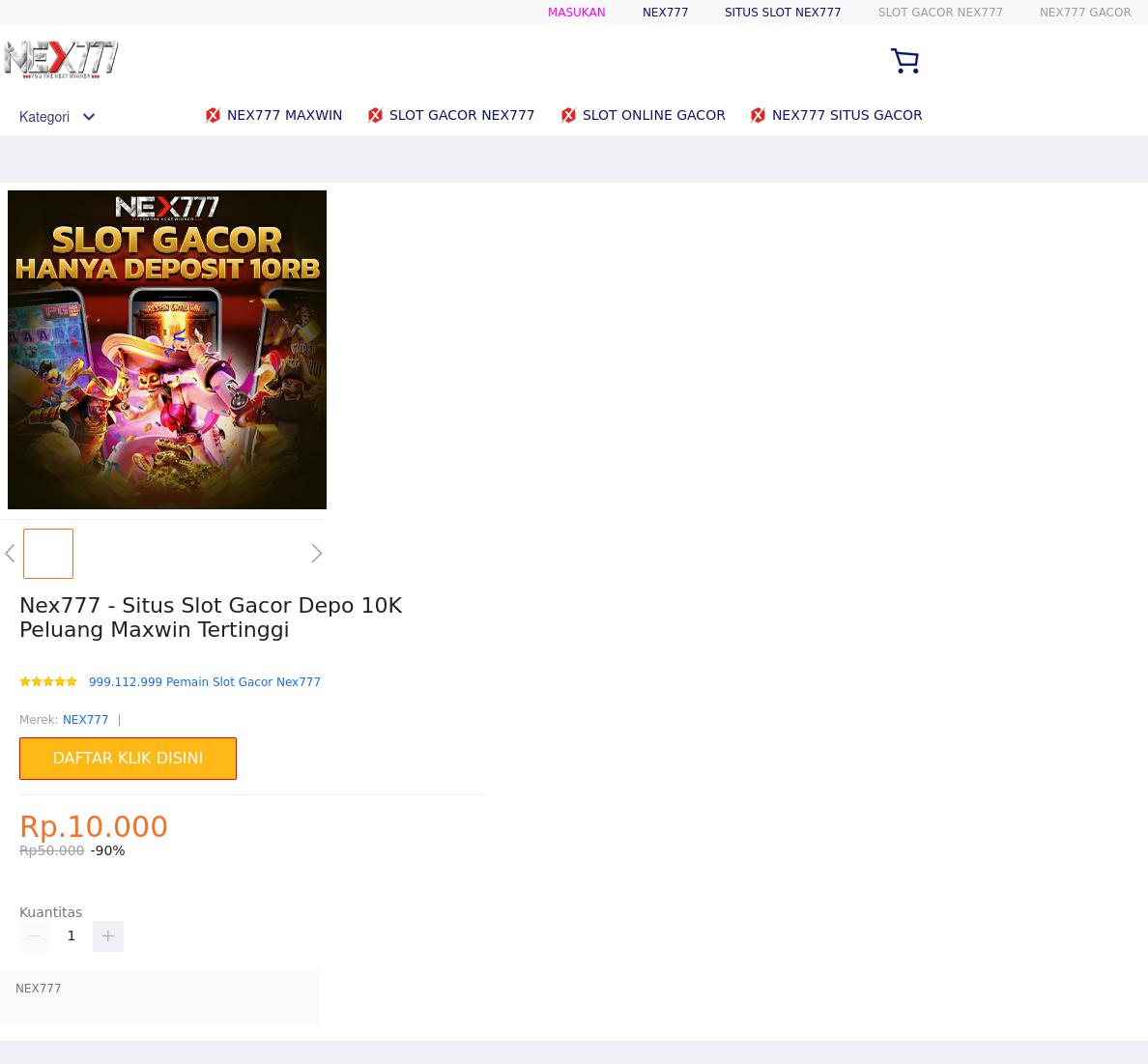The height and width of the screenshot is (1064, 1148).
Task: Click the NEX777 logo in header
Action: (x=61, y=60)
